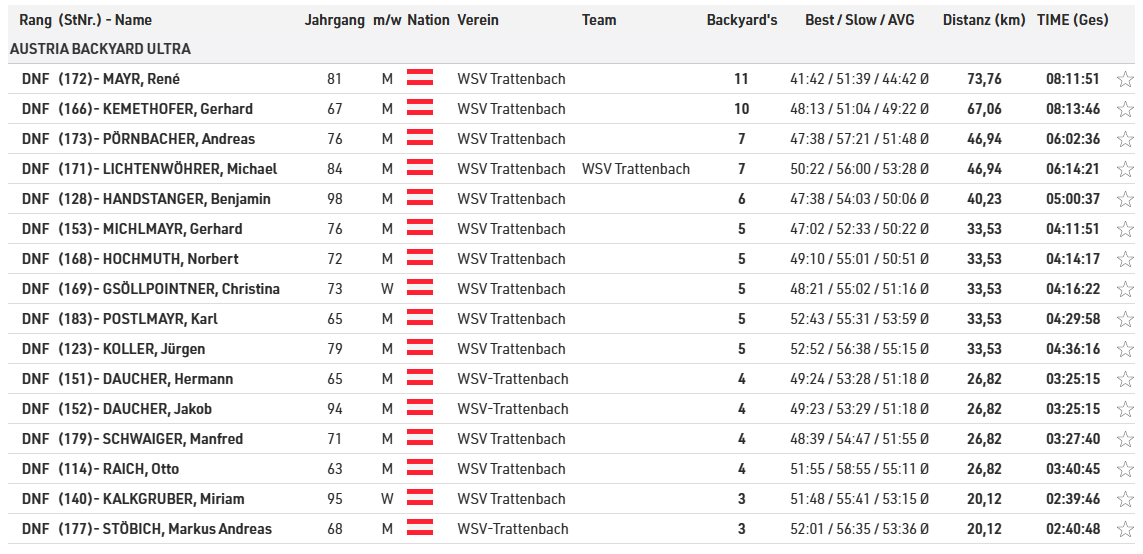Click nation flag in KALKGRUBER, Miriam row

pos(420,497)
